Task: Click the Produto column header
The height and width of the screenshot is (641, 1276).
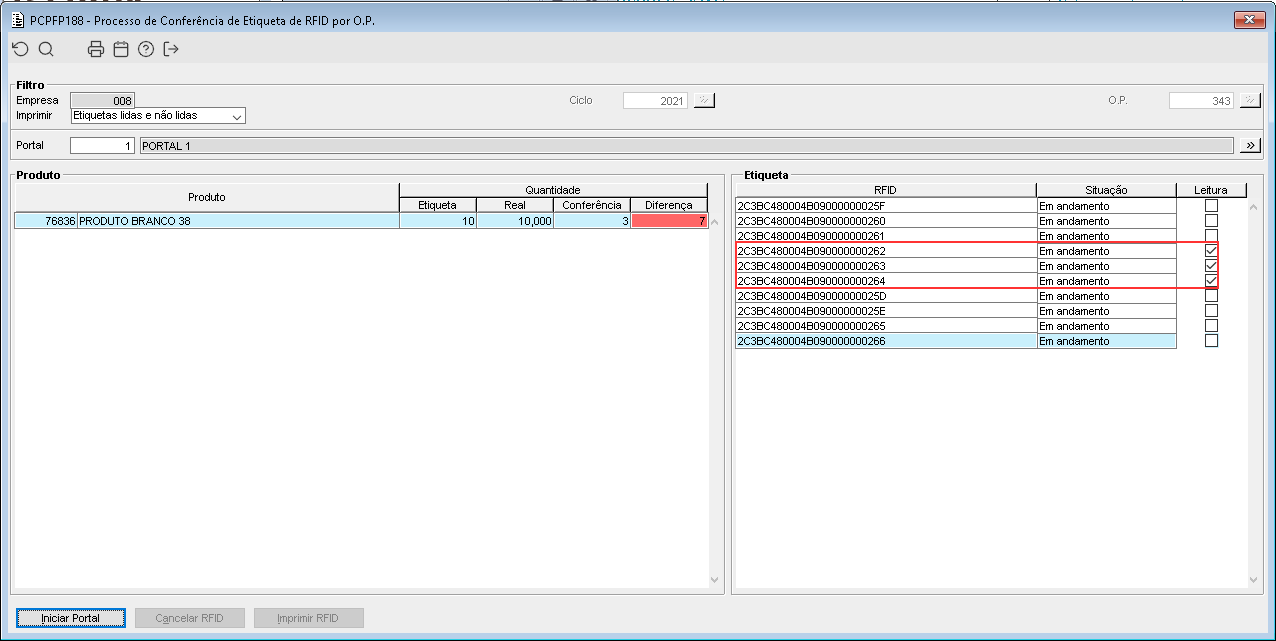Action: 207,197
